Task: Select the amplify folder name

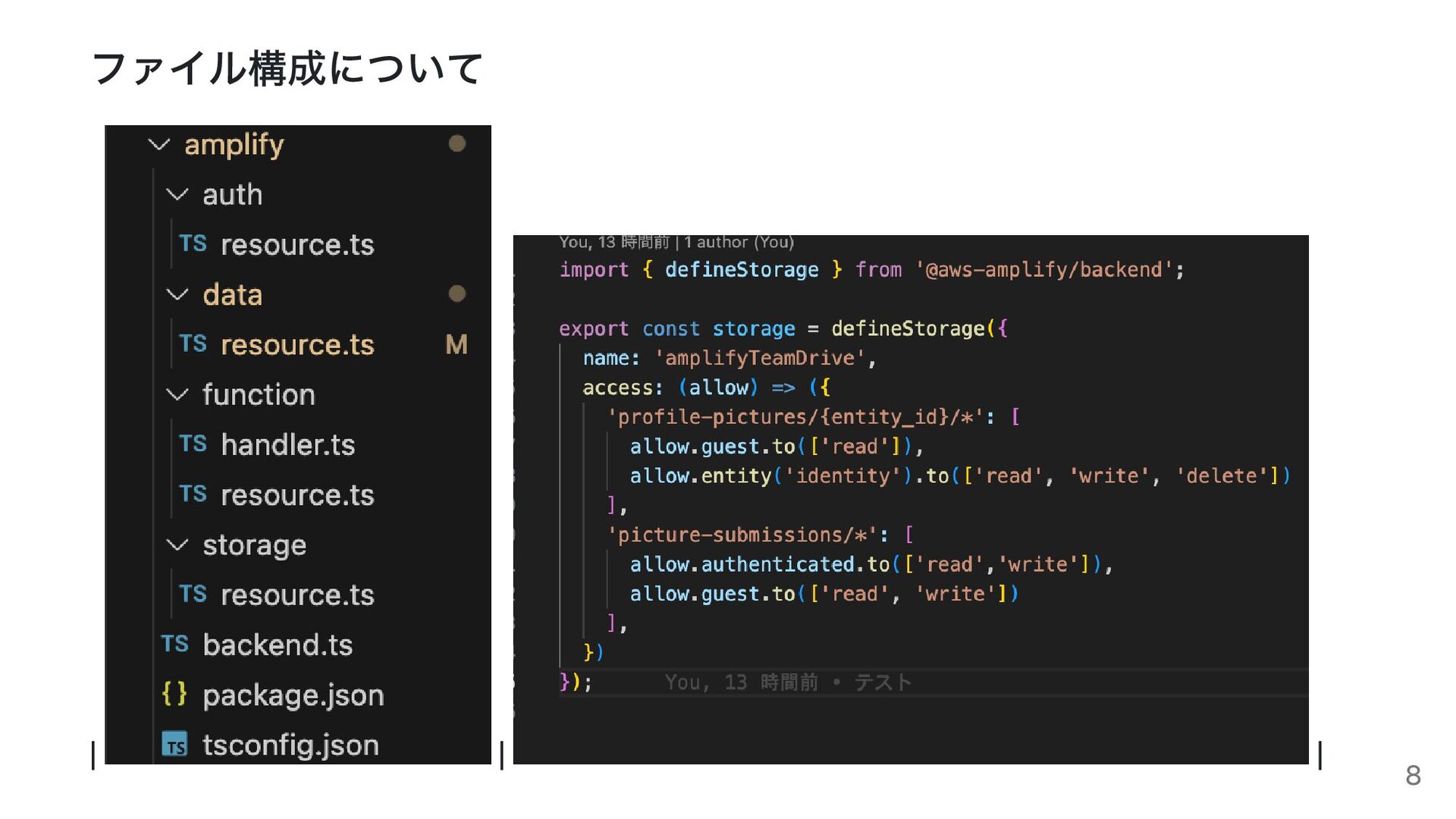Action: 234,145
